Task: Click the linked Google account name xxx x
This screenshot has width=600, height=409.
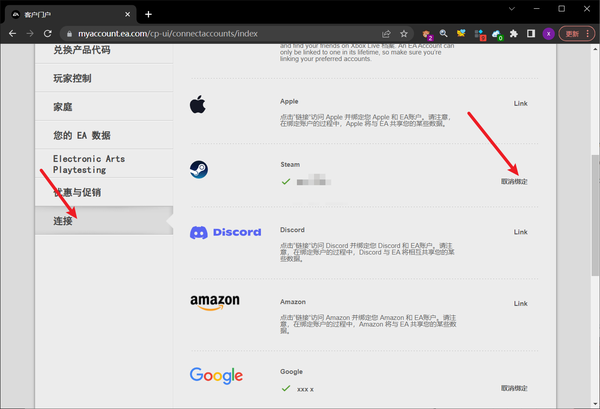Action: click(x=305, y=389)
